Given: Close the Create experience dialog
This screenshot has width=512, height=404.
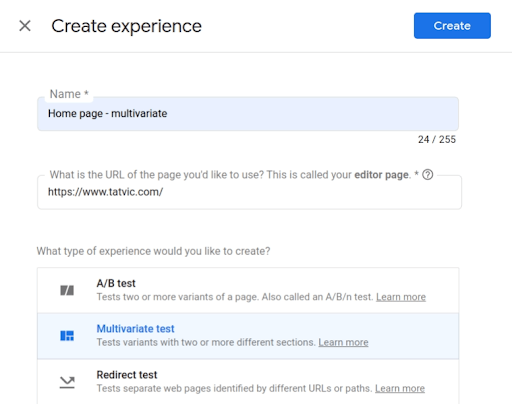Looking at the screenshot, I should [x=25, y=26].
